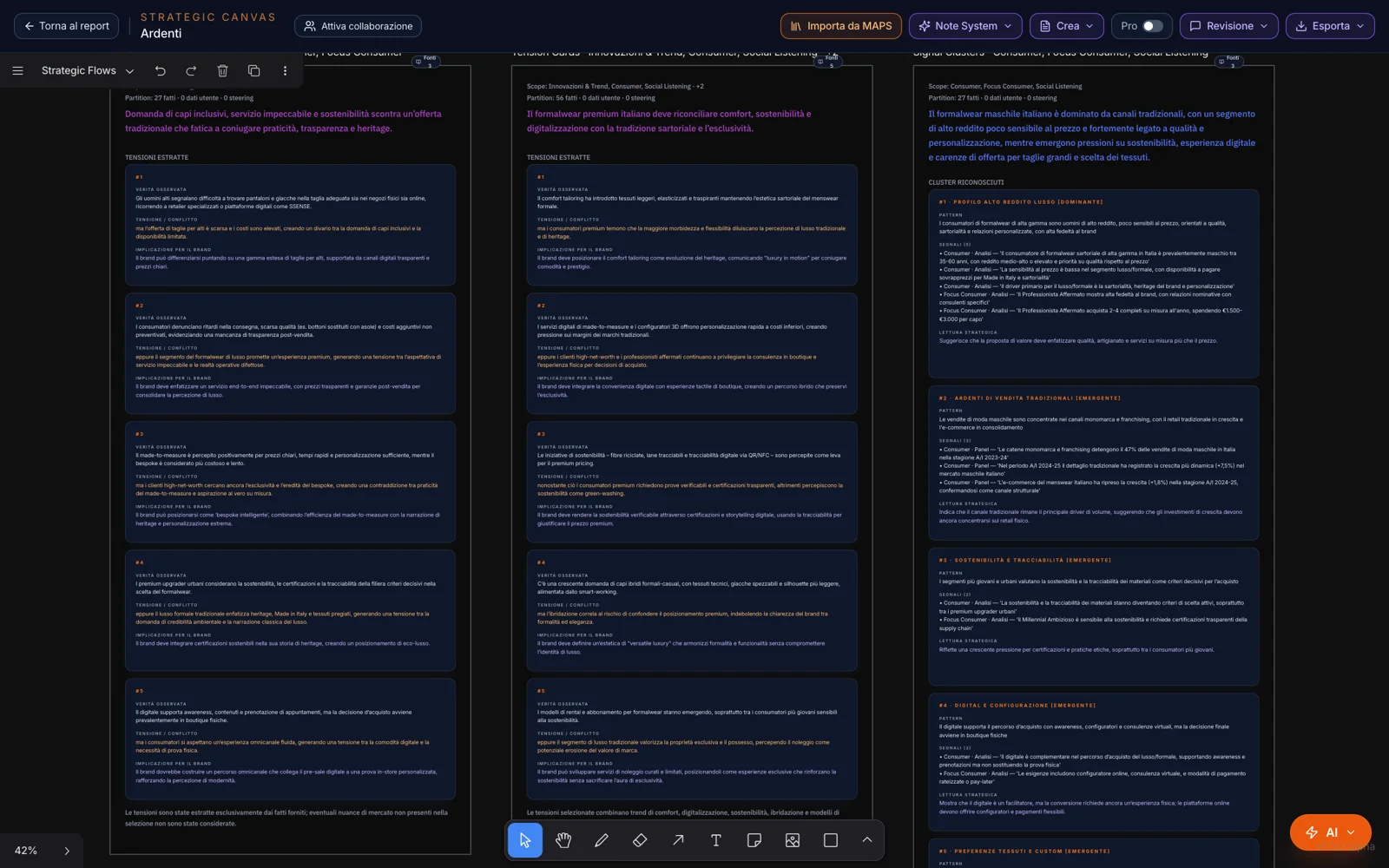Image resolution: width=1389 pixels, height=868 pixels.
Task: Click the 'Il formalwear premium italiano' summary
Action: coord(669,121)
